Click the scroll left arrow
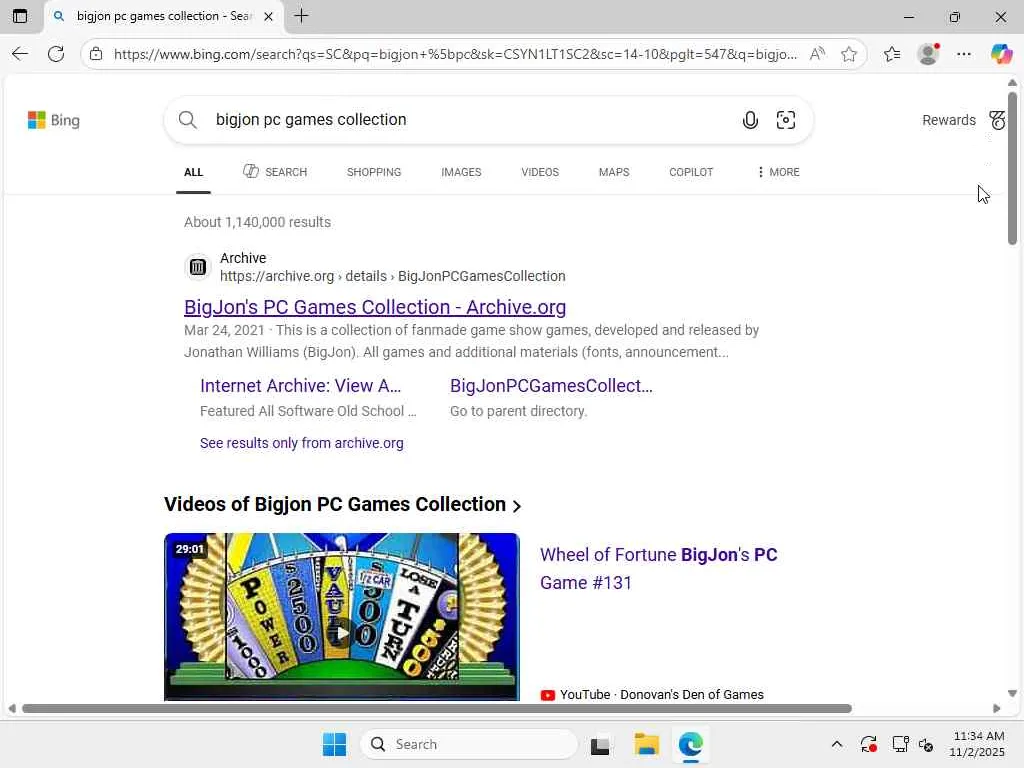The width and height of the screenshot is (1024, 768). point(11,709)
